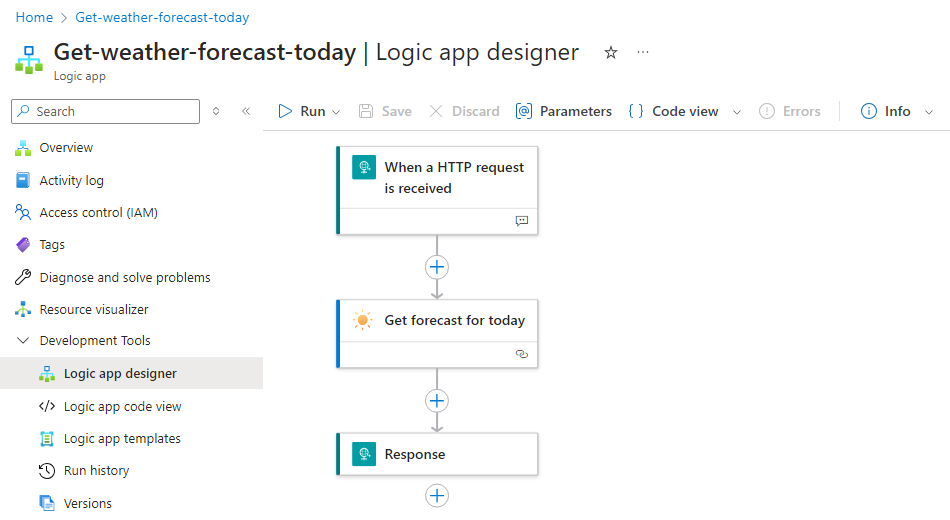Open the Run dropdown arrow
This screenshot has height=520, width=950.
(336, 112)
